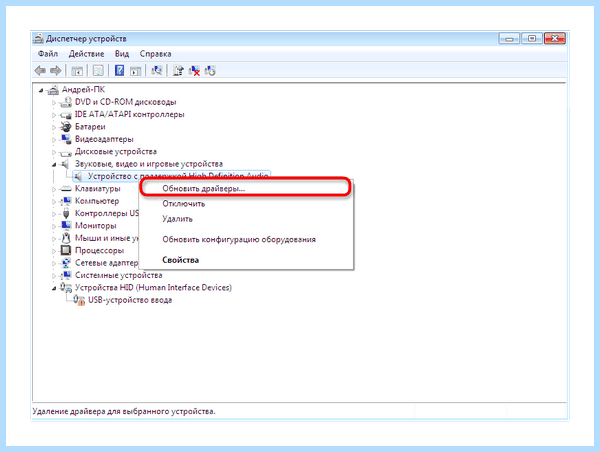The image size is (600, 452).
Task: Open the Действие menu
Action: 86,54
